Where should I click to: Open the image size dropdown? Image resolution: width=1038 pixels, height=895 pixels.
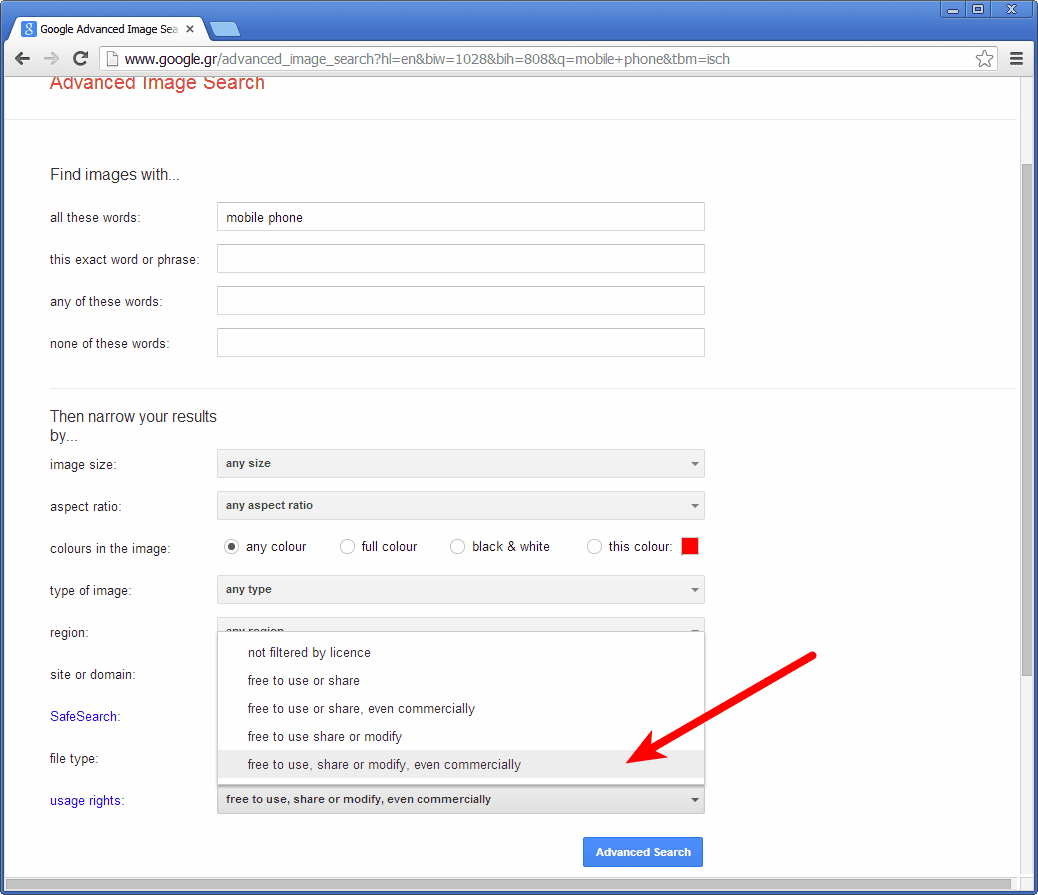point(461,463)
